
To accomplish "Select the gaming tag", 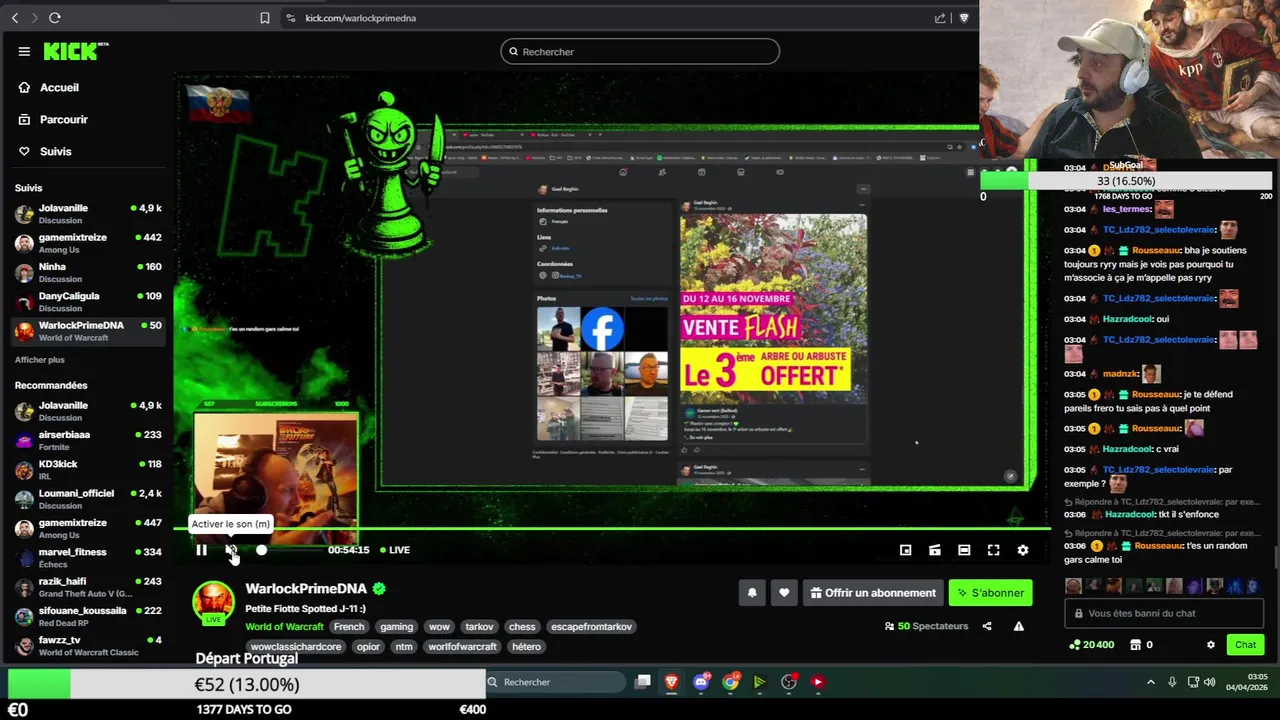I will point(396,627).
